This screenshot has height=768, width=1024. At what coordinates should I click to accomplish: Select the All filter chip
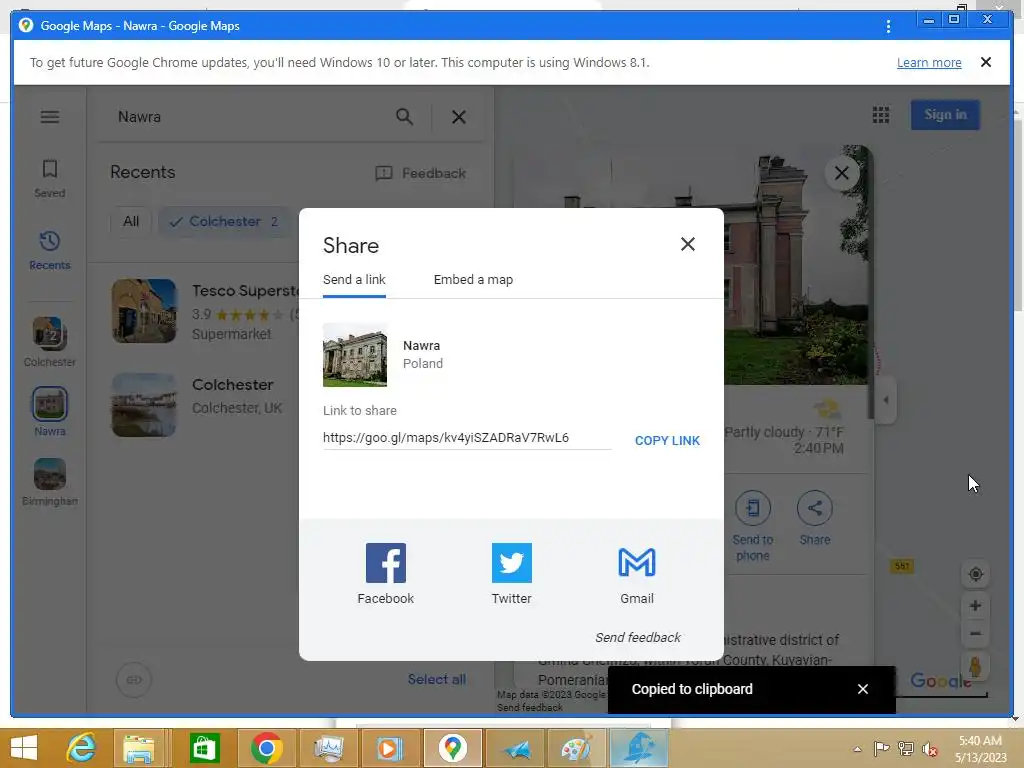point(131,221)
